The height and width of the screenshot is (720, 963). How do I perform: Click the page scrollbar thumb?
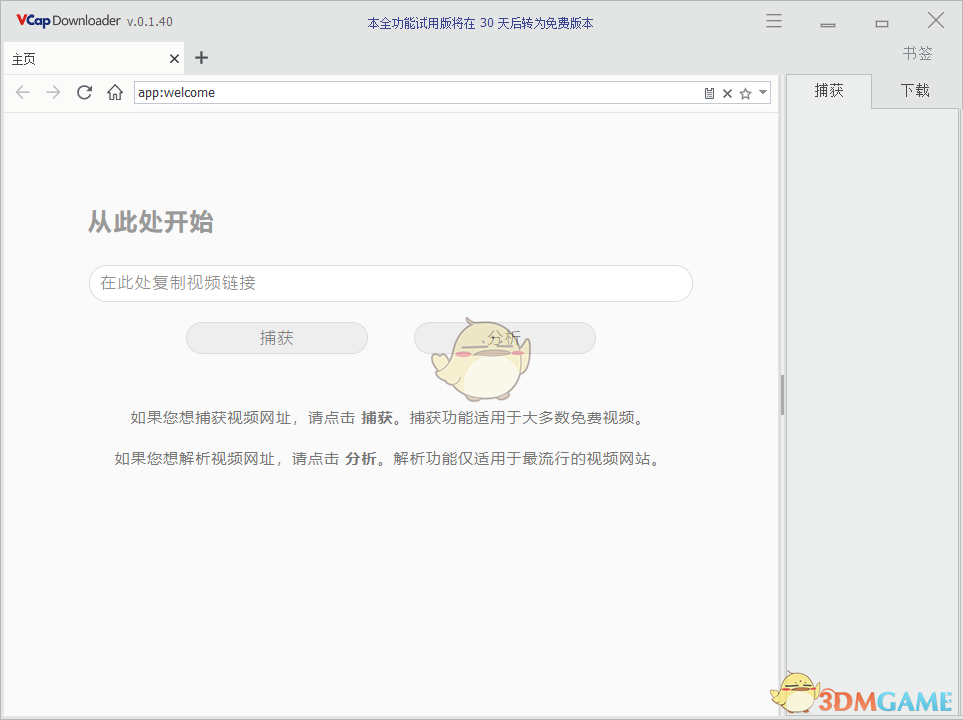tap(781, 394)
